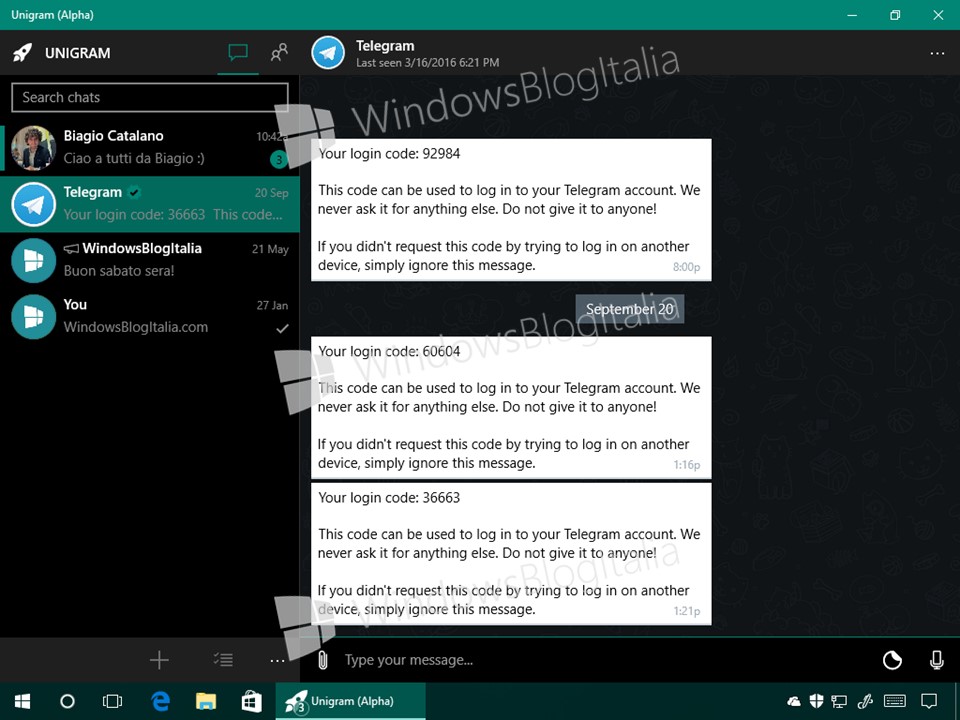Click the WindowsBlogItalia.com message preview
Viewport: 960px width, 720px height.
pos(136,328)
